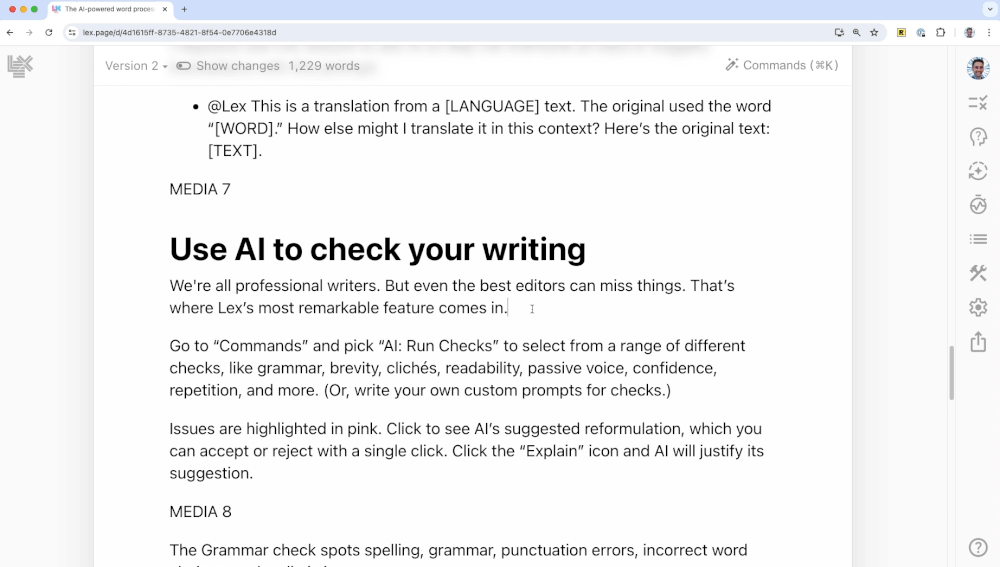Click the [TEXT]. placeholder in bullet
1000x567 pixels.
(235, 151)
